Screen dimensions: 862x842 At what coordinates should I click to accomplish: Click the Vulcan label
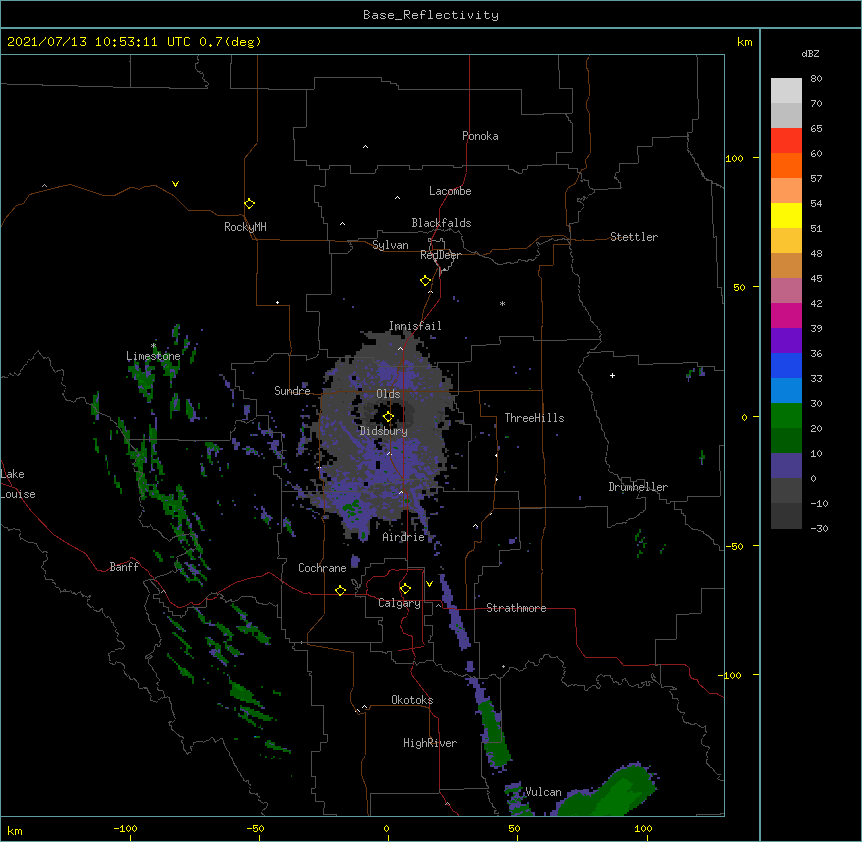543,792
